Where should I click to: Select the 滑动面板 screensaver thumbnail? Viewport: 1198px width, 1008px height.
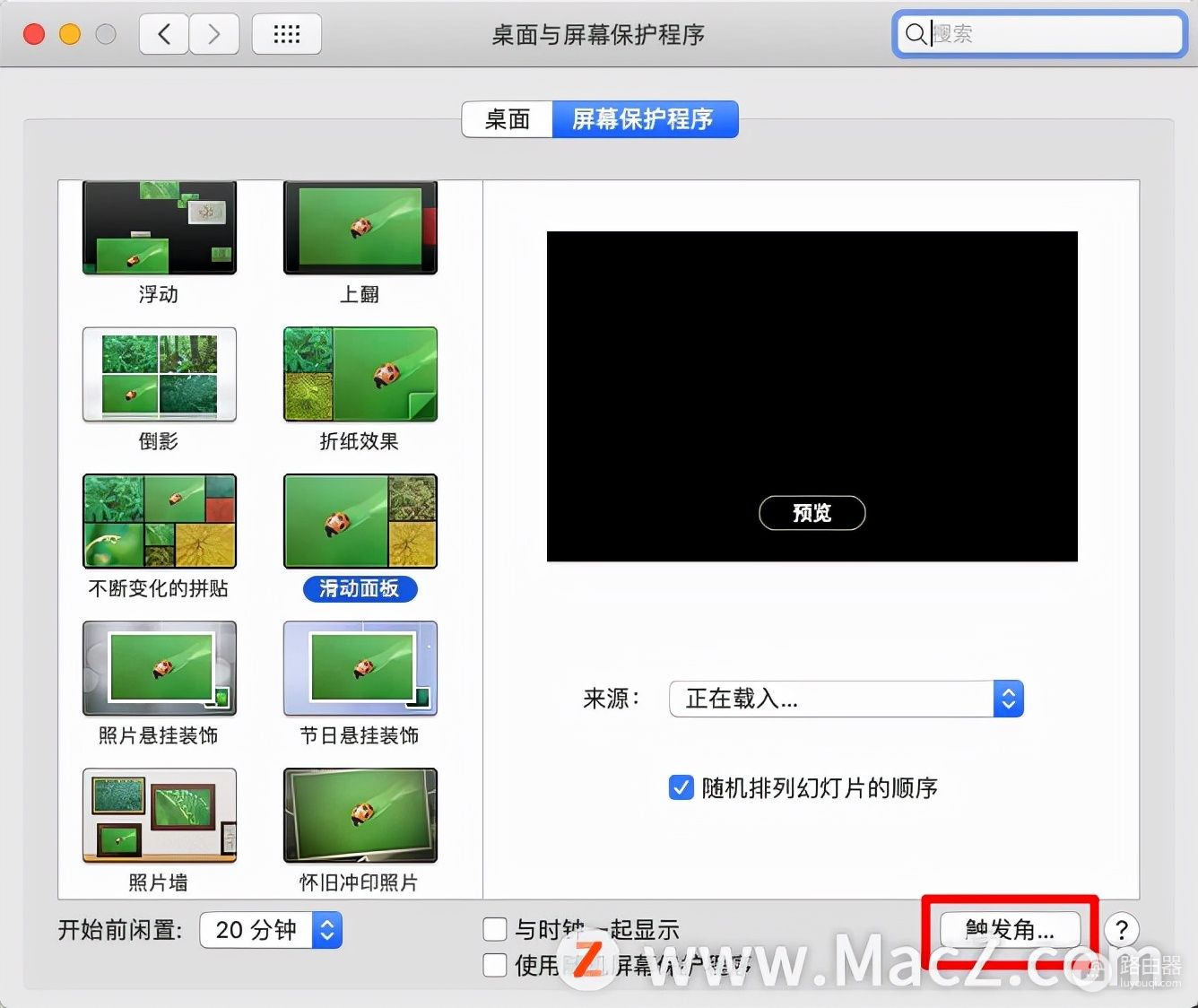360,521
